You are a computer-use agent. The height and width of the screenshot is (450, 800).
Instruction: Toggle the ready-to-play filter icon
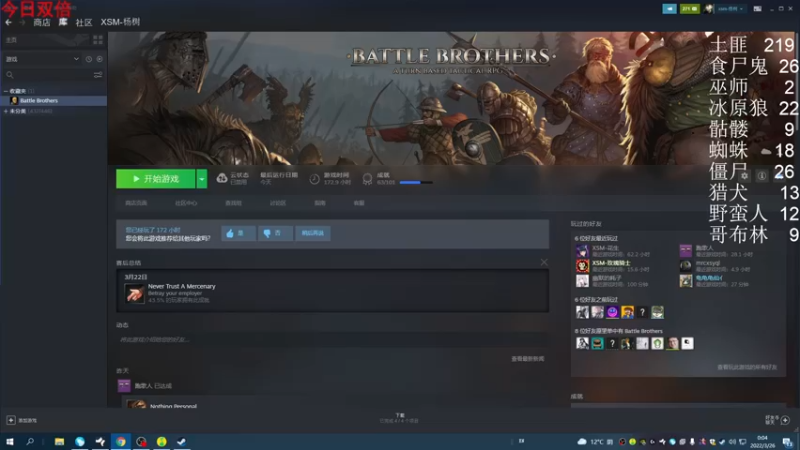(x=99, y=59)
